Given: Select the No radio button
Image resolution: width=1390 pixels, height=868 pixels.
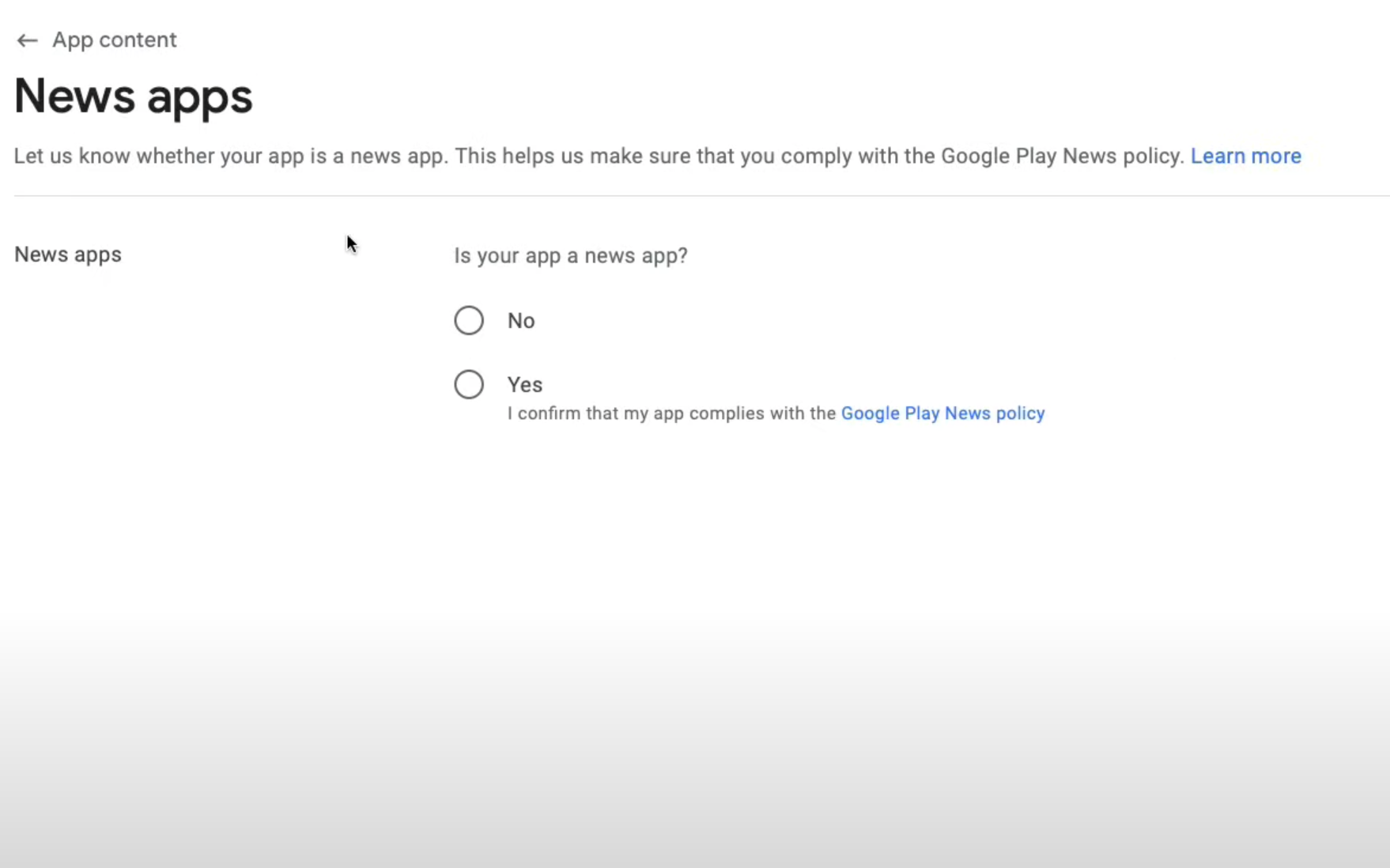Looking at the screenshot, I should coord(469,320).
